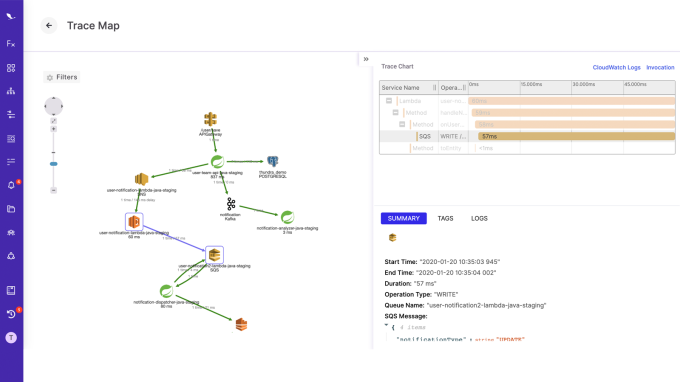Screen dimensions: 680x382
Task: Click the zoom slider handle on map
Action: (x=54, y=164)
